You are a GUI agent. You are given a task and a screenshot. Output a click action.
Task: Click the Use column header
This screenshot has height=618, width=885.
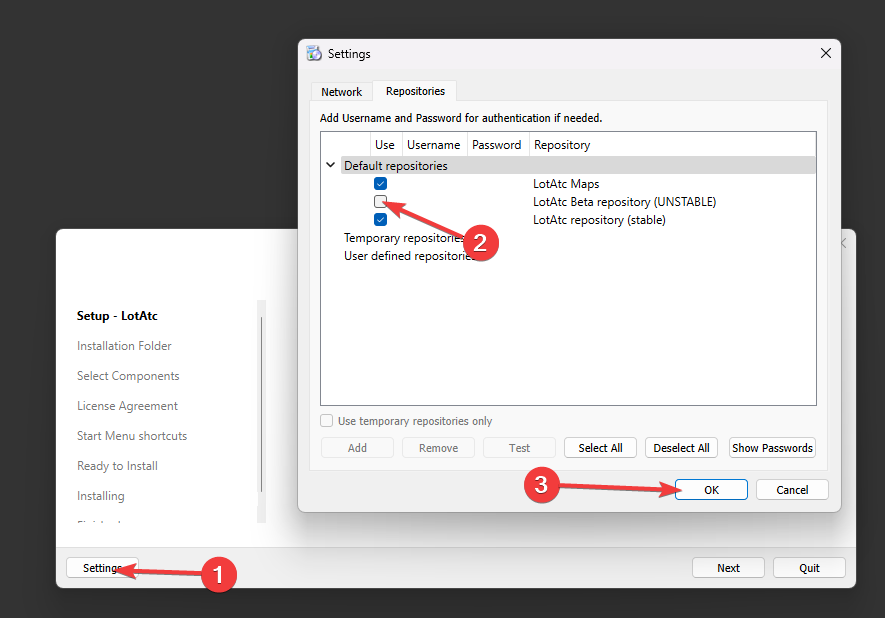click(386, 144)
